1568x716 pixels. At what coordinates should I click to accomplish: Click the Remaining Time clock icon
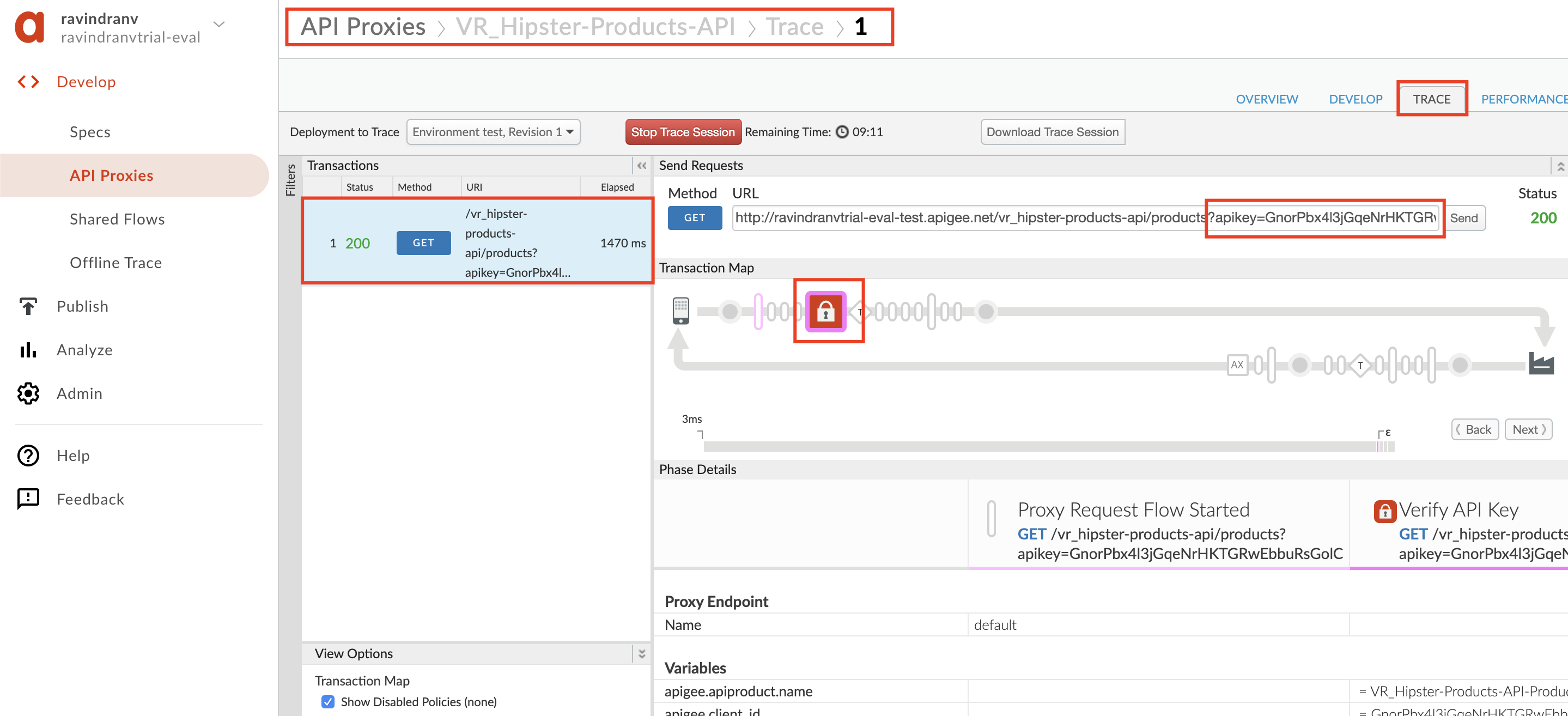point(842,132)
